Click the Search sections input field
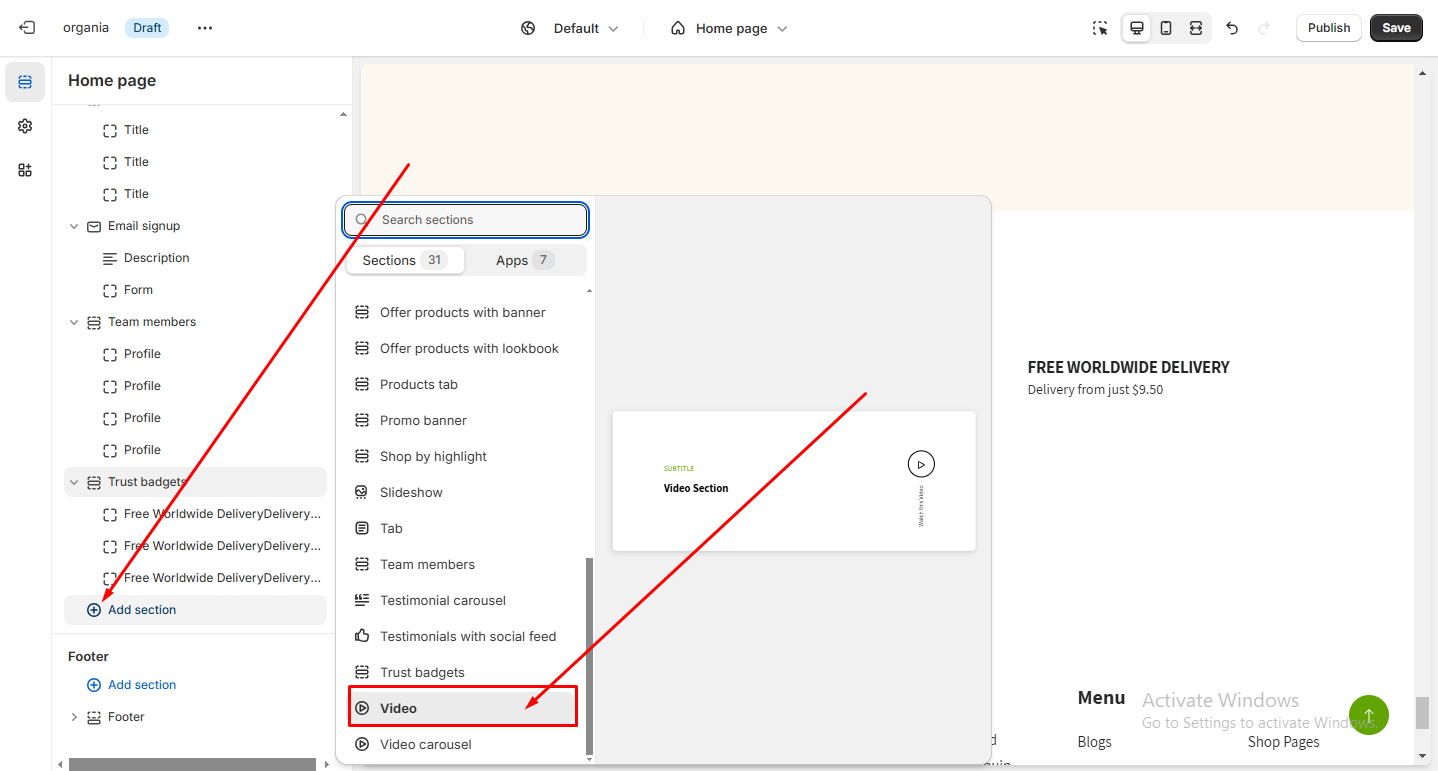The width and height of the screenshot is (1438, 771). (465, 220)
